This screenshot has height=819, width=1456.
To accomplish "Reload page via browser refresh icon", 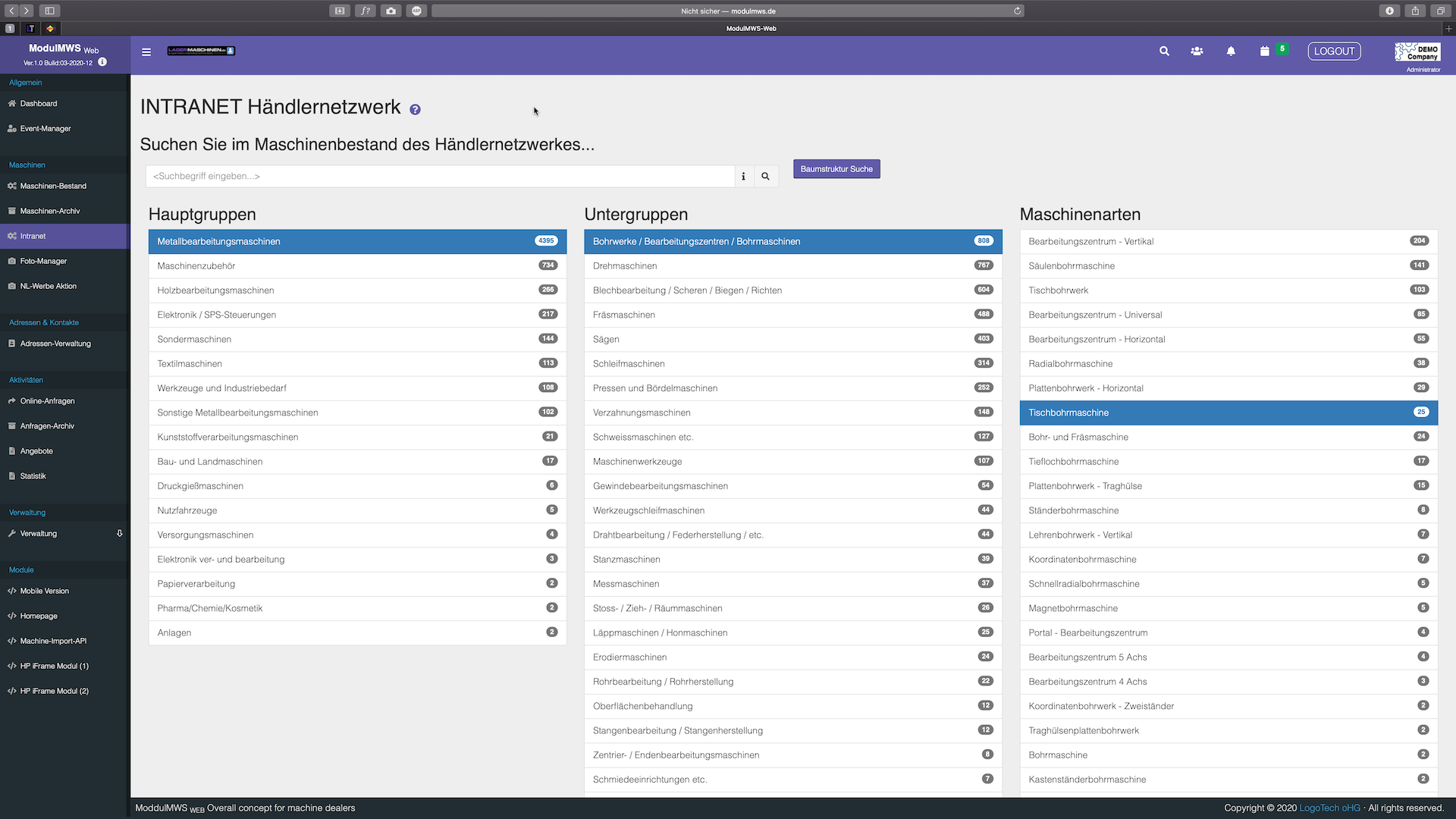I will (x=1017, y=11).
